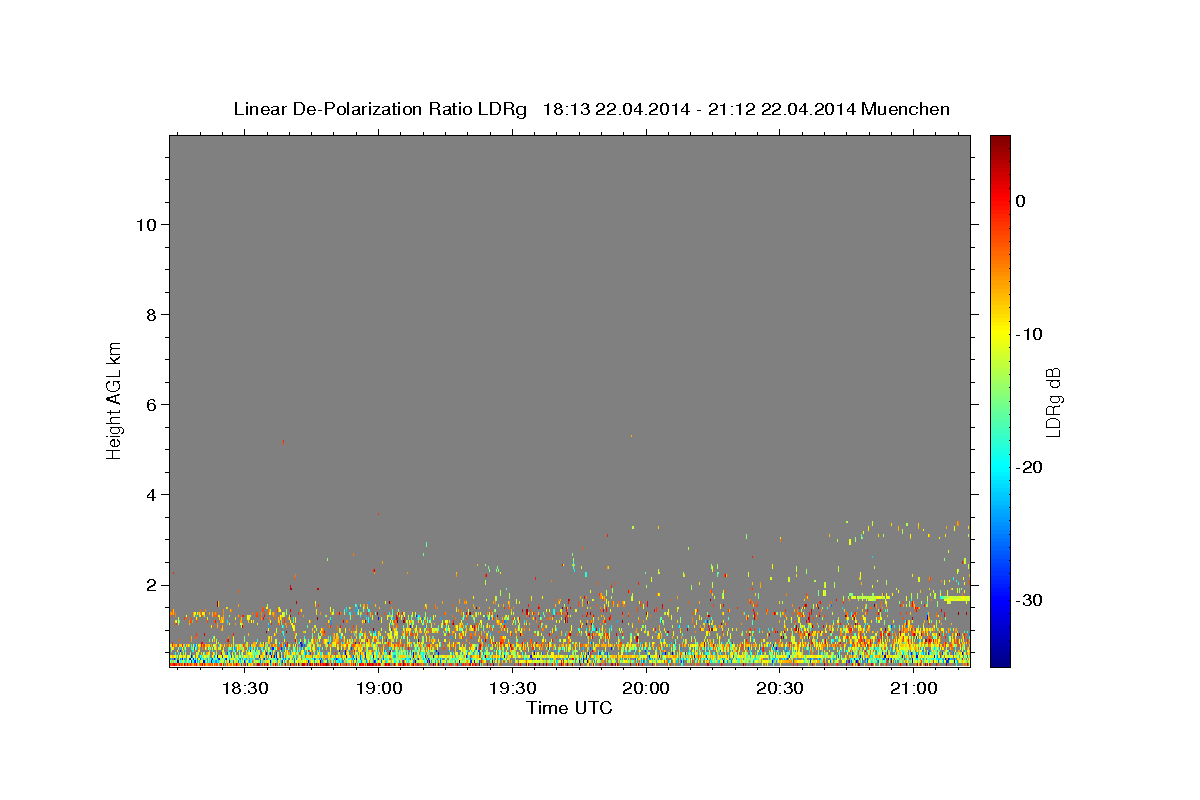Click the height tick label 8
This screenshot has height=800, width=1200.
pos(154,315)
